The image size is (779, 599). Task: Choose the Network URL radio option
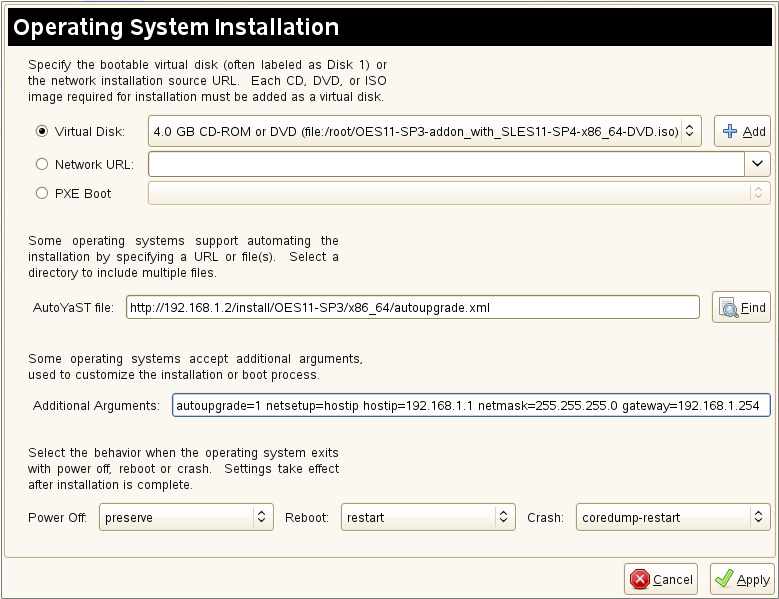(42, 164)
